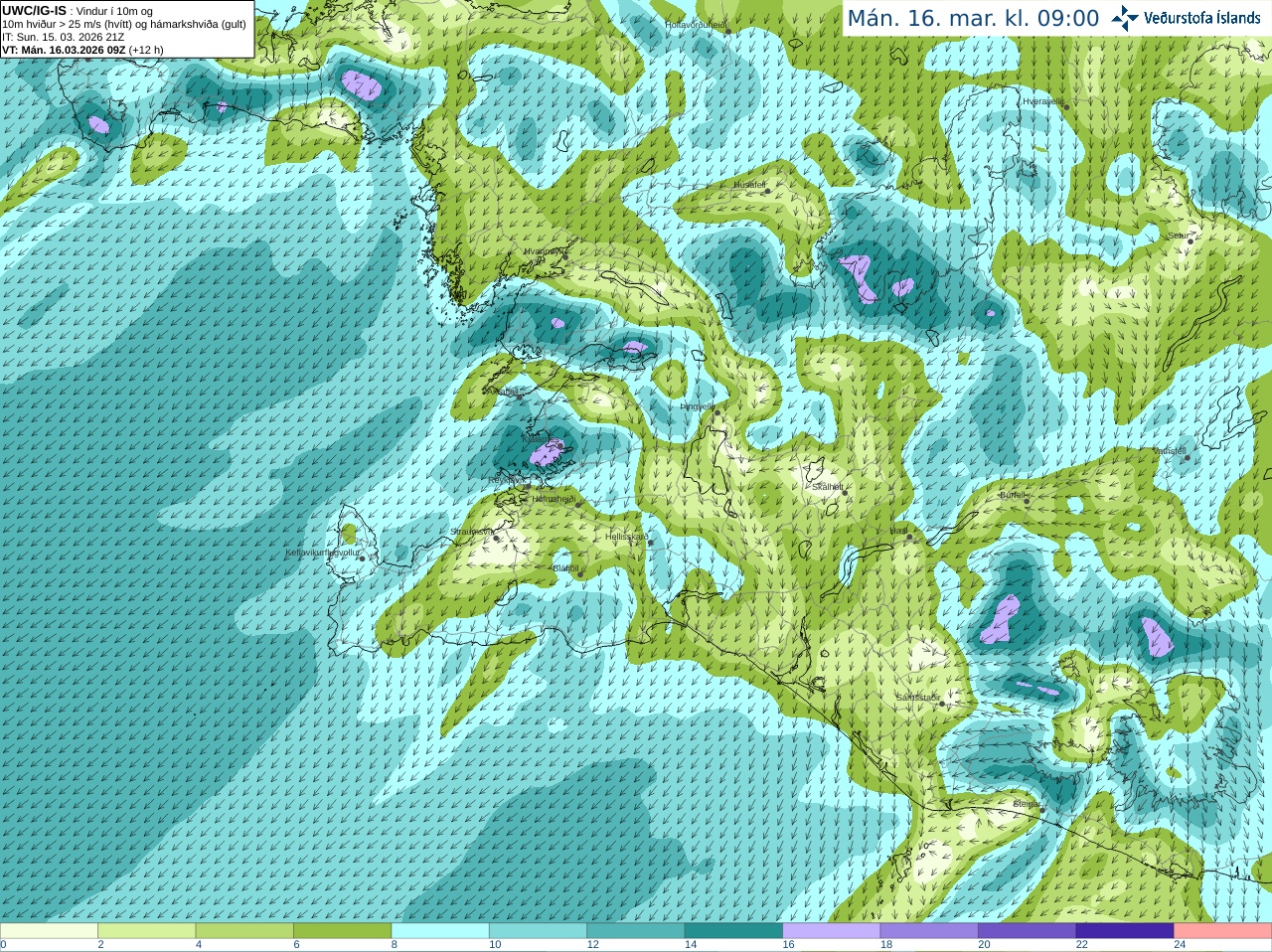Click the Holtavörðuheiði station label
Image resolution: width=1272 pixels, height=952 pixels.
[x=696, y=24]
